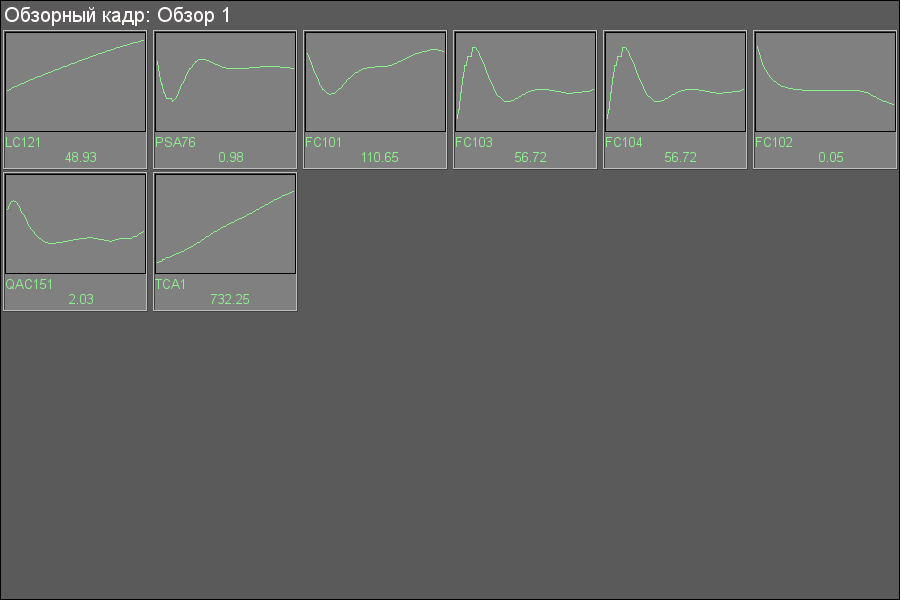Screen dimensions: 900x600
Task: Click the PSA76 tag label
Action: (176, 143)
